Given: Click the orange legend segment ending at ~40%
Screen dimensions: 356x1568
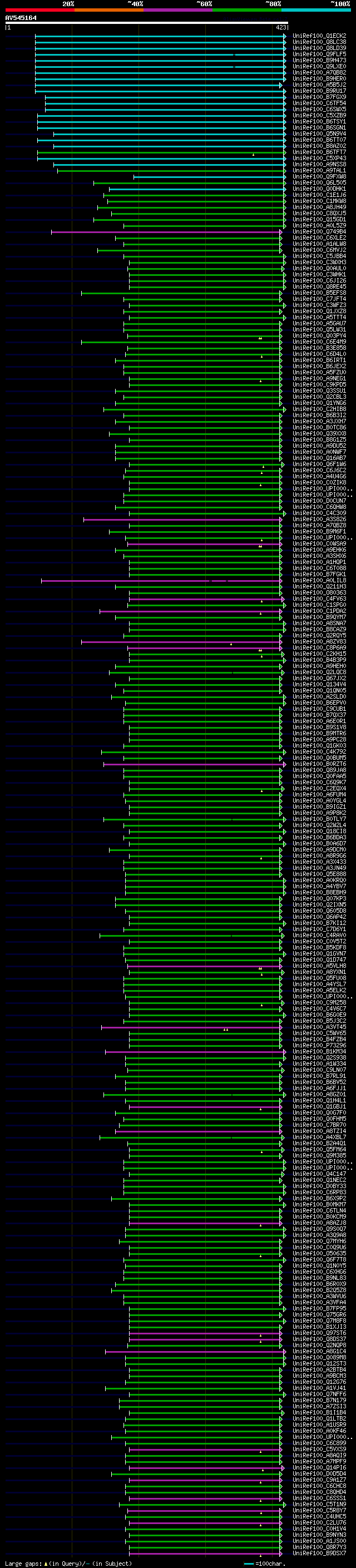Looking at the screenshot, I should tap(109, 10).
